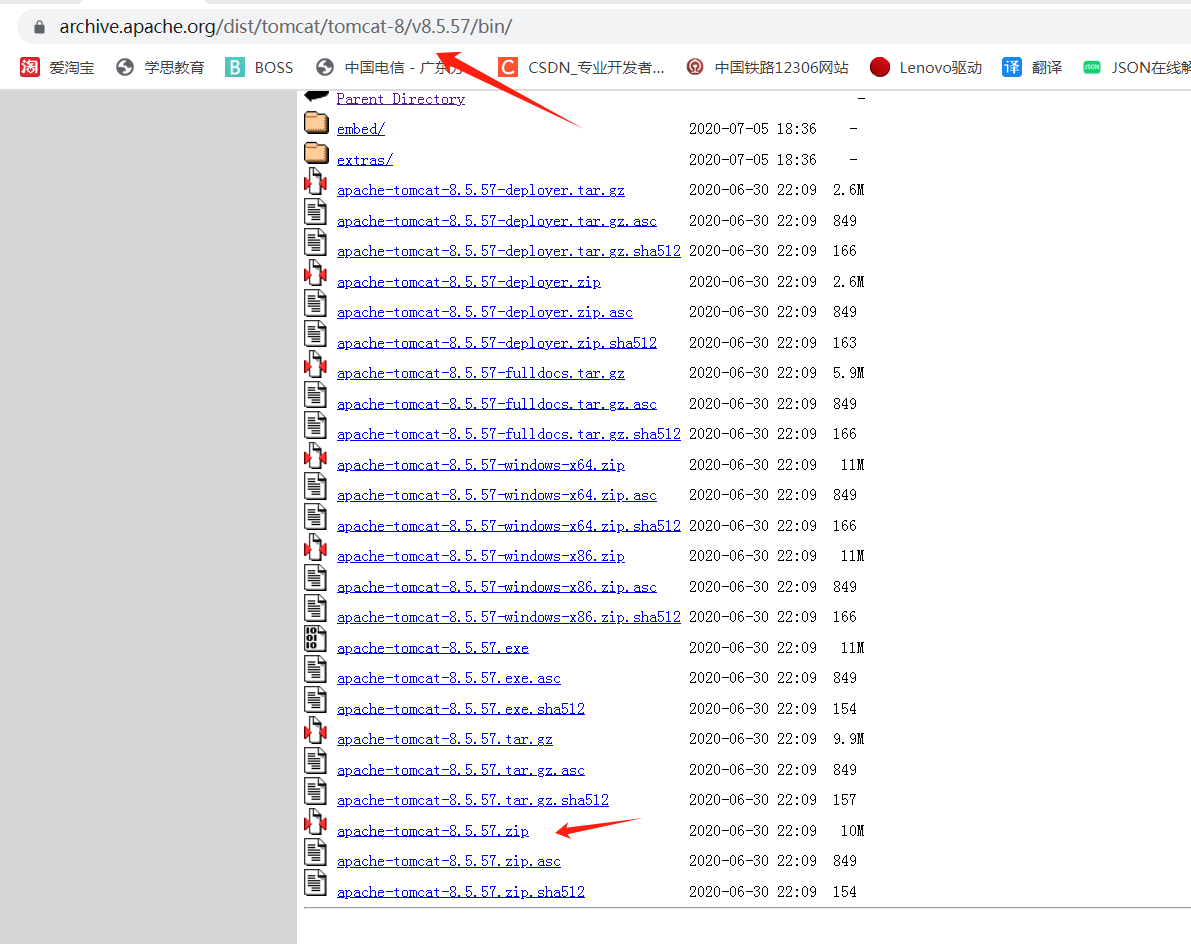Screen dimensions: 1191x944
Task: Click the 10M size of 8.5.57.zip
Action: tap(852, 831)
